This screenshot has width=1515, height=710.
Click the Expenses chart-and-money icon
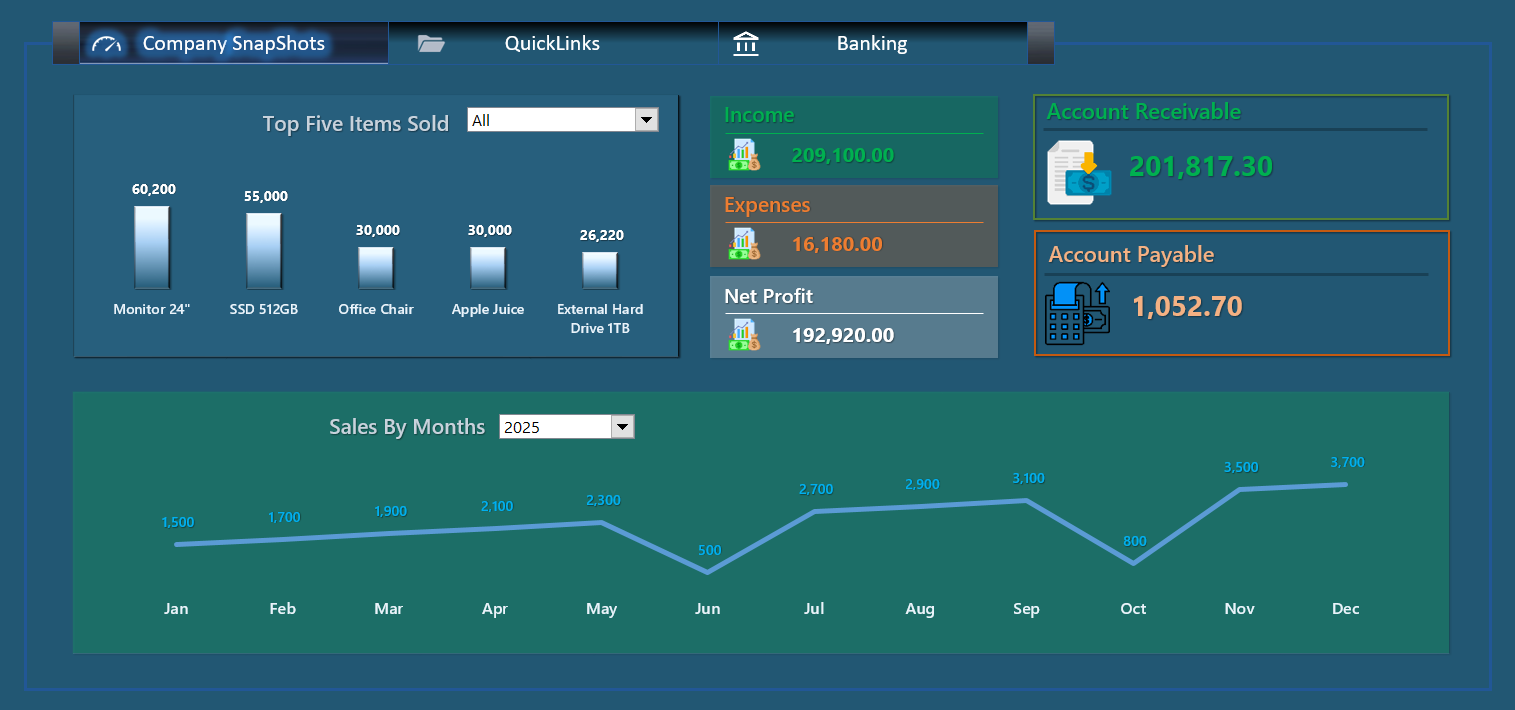pyautogui.click(x=745, y=244)
